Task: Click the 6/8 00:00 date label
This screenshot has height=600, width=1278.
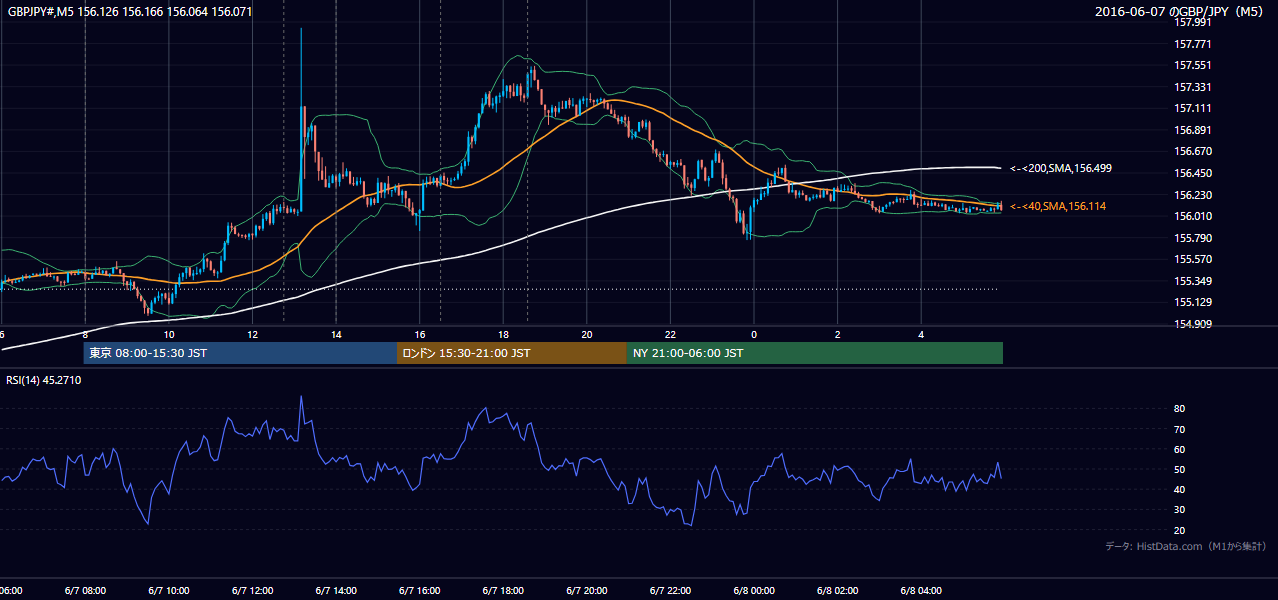Action: coord(754,591)
